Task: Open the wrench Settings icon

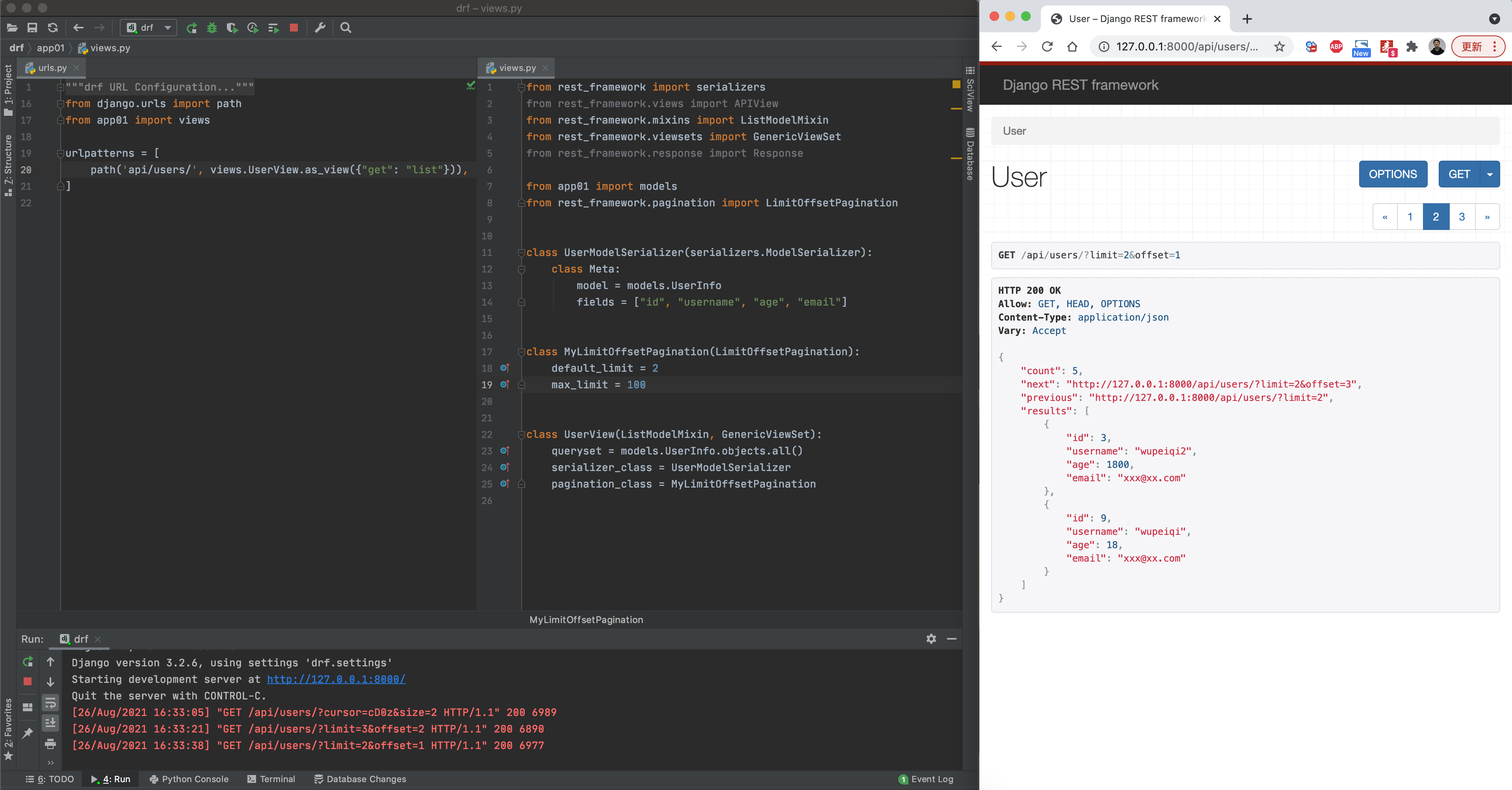Action: pos(320,28)
